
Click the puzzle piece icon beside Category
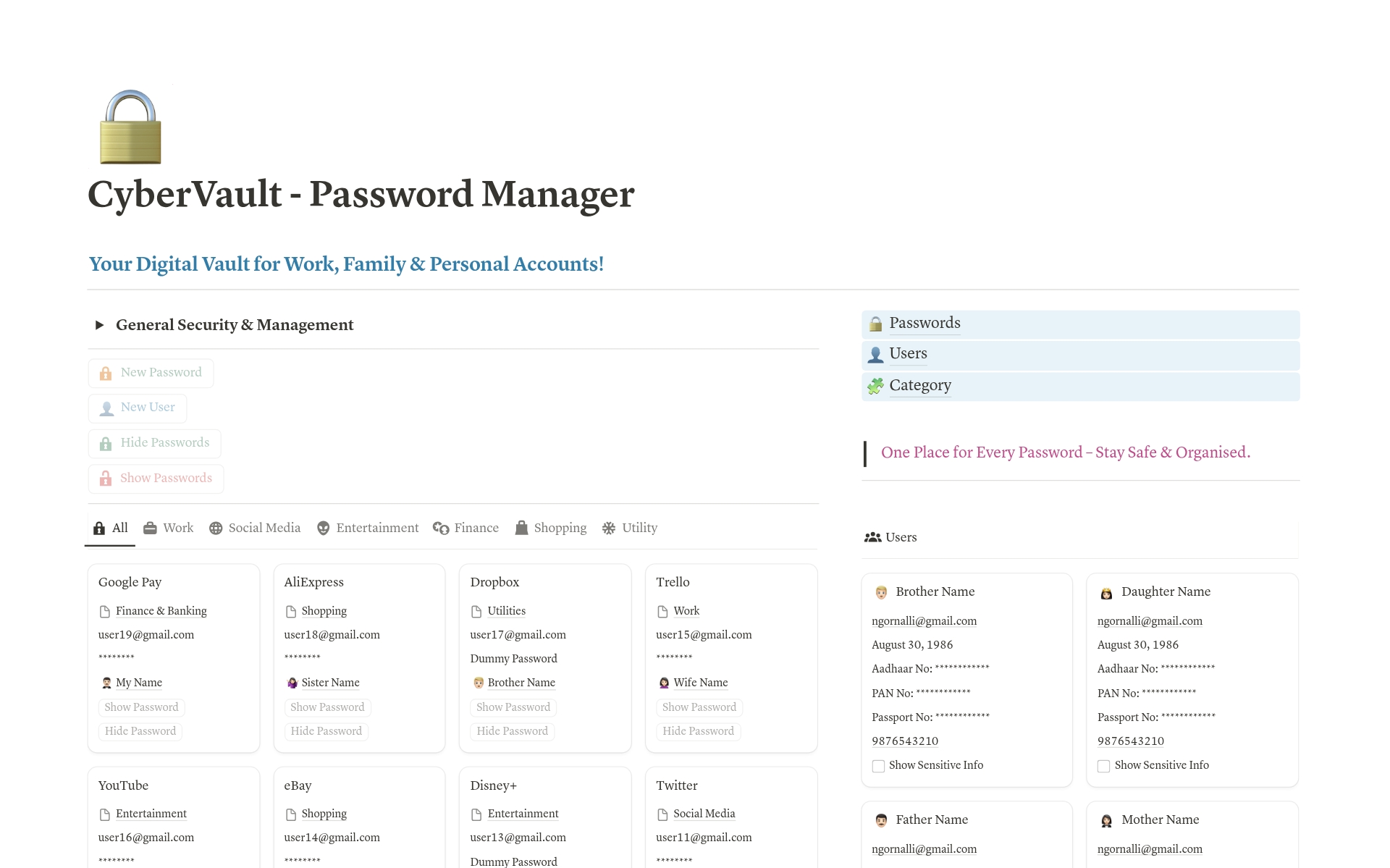click(875, 386)
